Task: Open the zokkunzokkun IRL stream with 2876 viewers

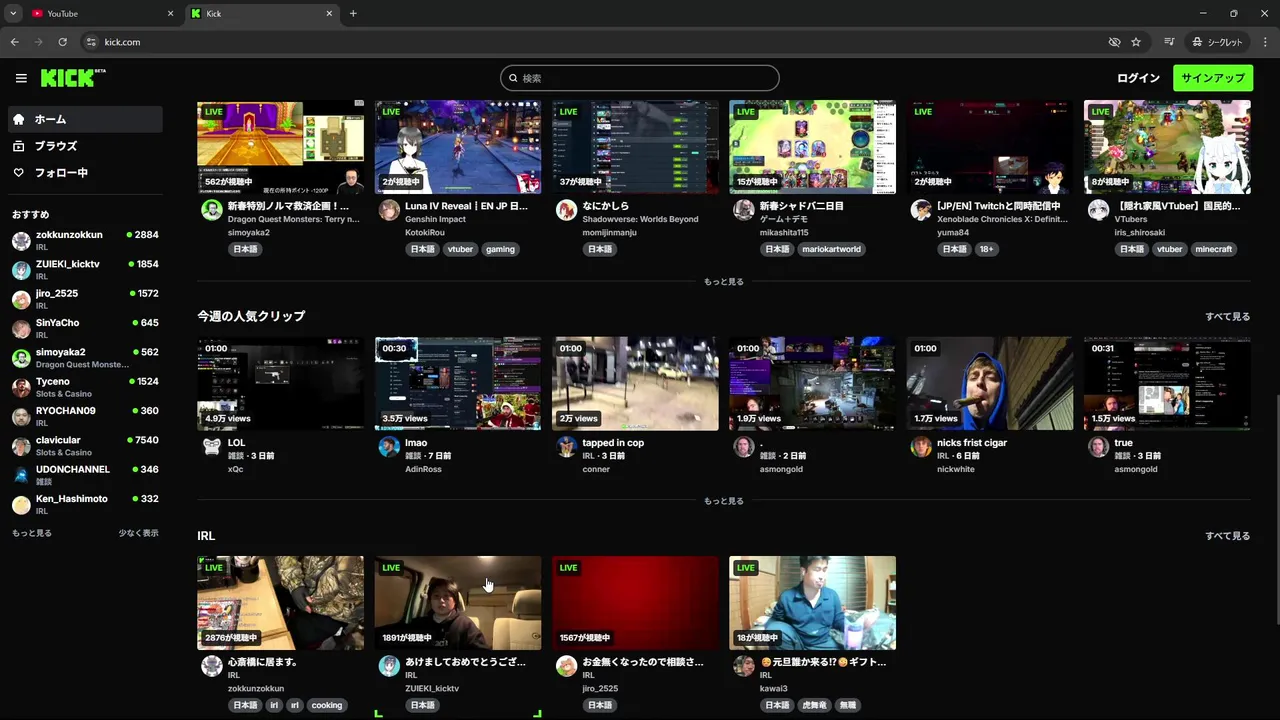Action: point(280,603)
